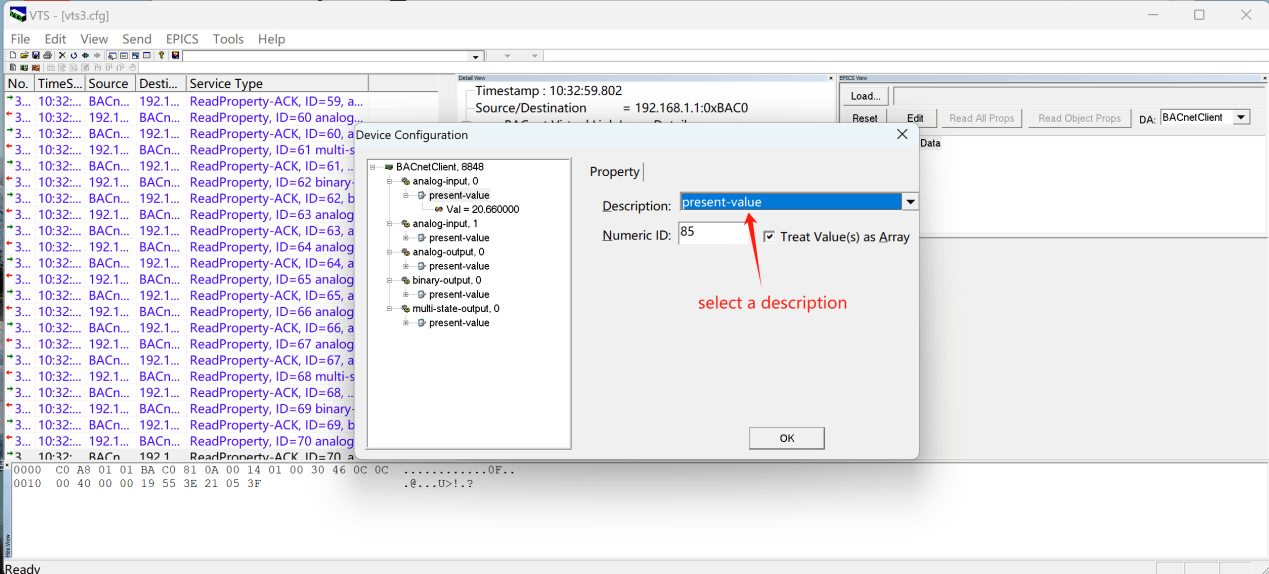Click the BACnetClient device icon in tree
This screenshot has height=574, width=1269.
[388, 167]
